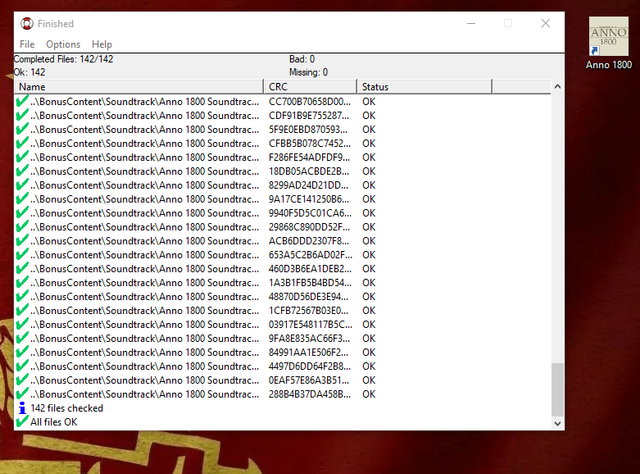Viewport: 640px width, 474px height.
Task: Click the OK status of row 9A17CE141250B6
Action: click(369, 199)
